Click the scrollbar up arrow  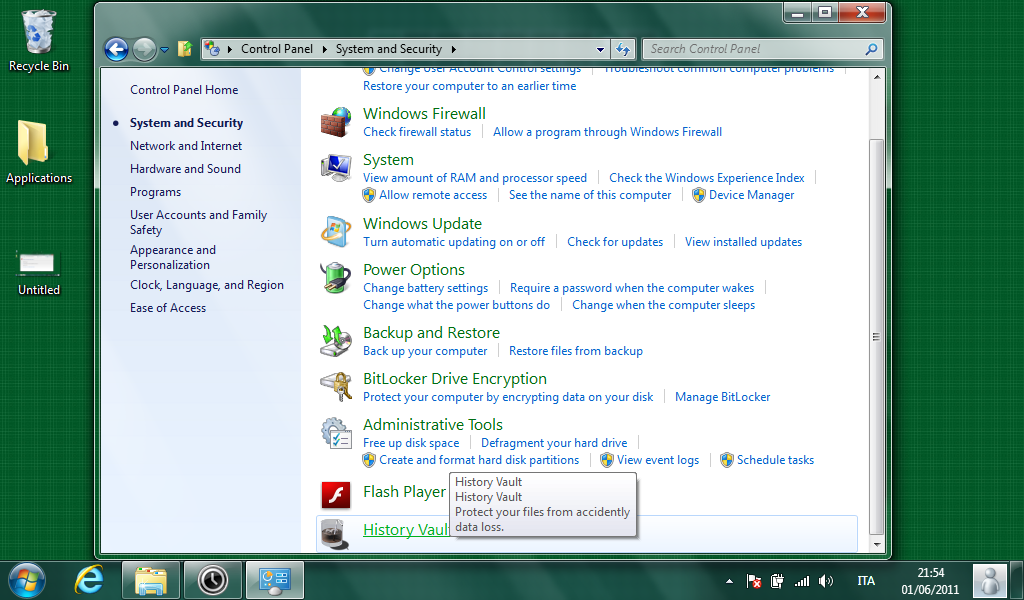pos(877,77)
